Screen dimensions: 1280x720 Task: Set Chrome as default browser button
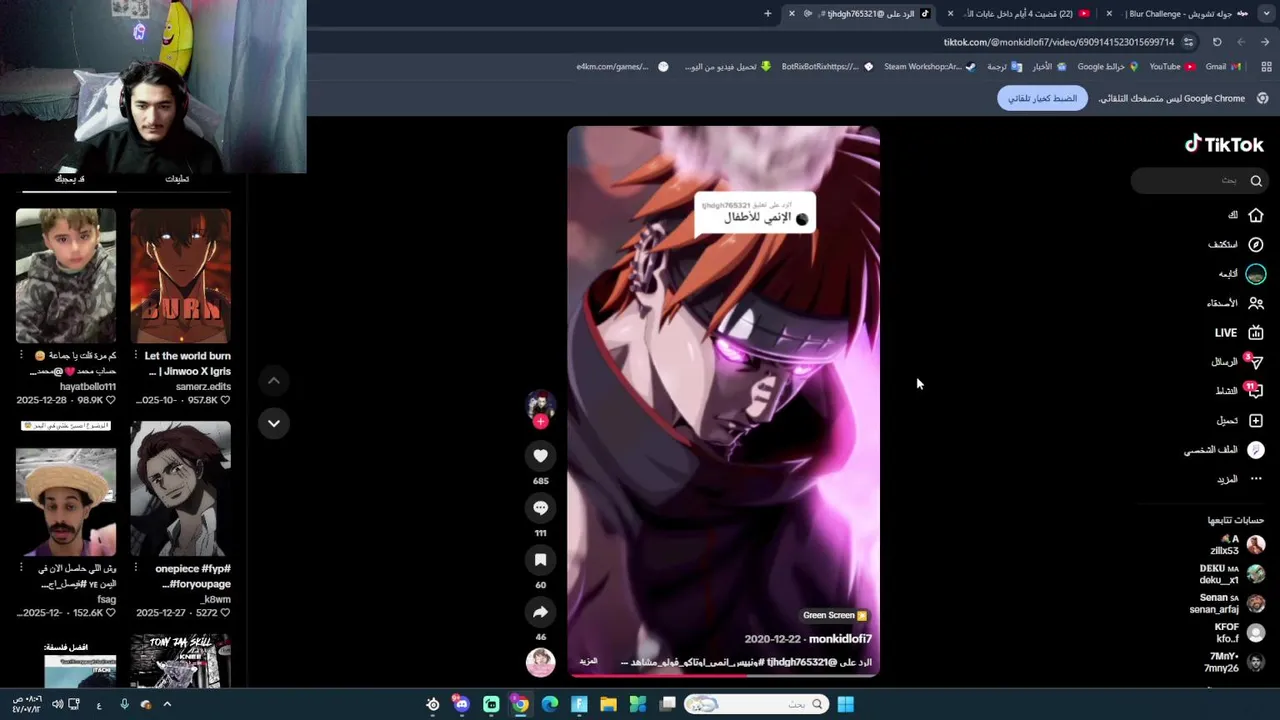(1042, 98)
